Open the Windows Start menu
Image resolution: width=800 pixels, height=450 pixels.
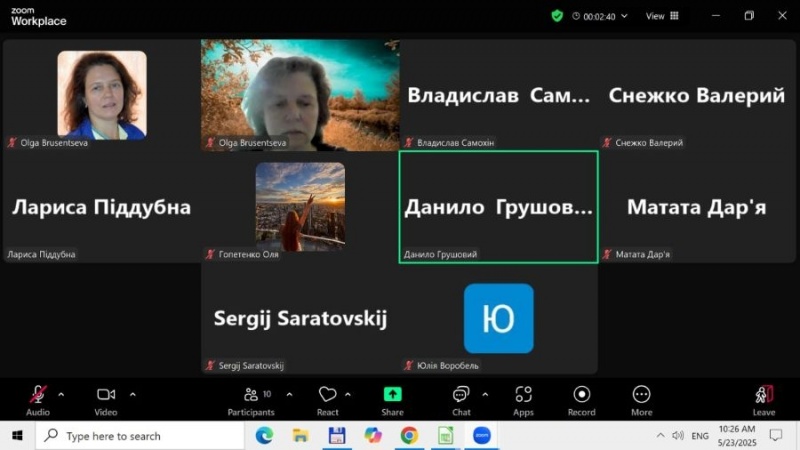pyautogui.click(x=17, y=436)
